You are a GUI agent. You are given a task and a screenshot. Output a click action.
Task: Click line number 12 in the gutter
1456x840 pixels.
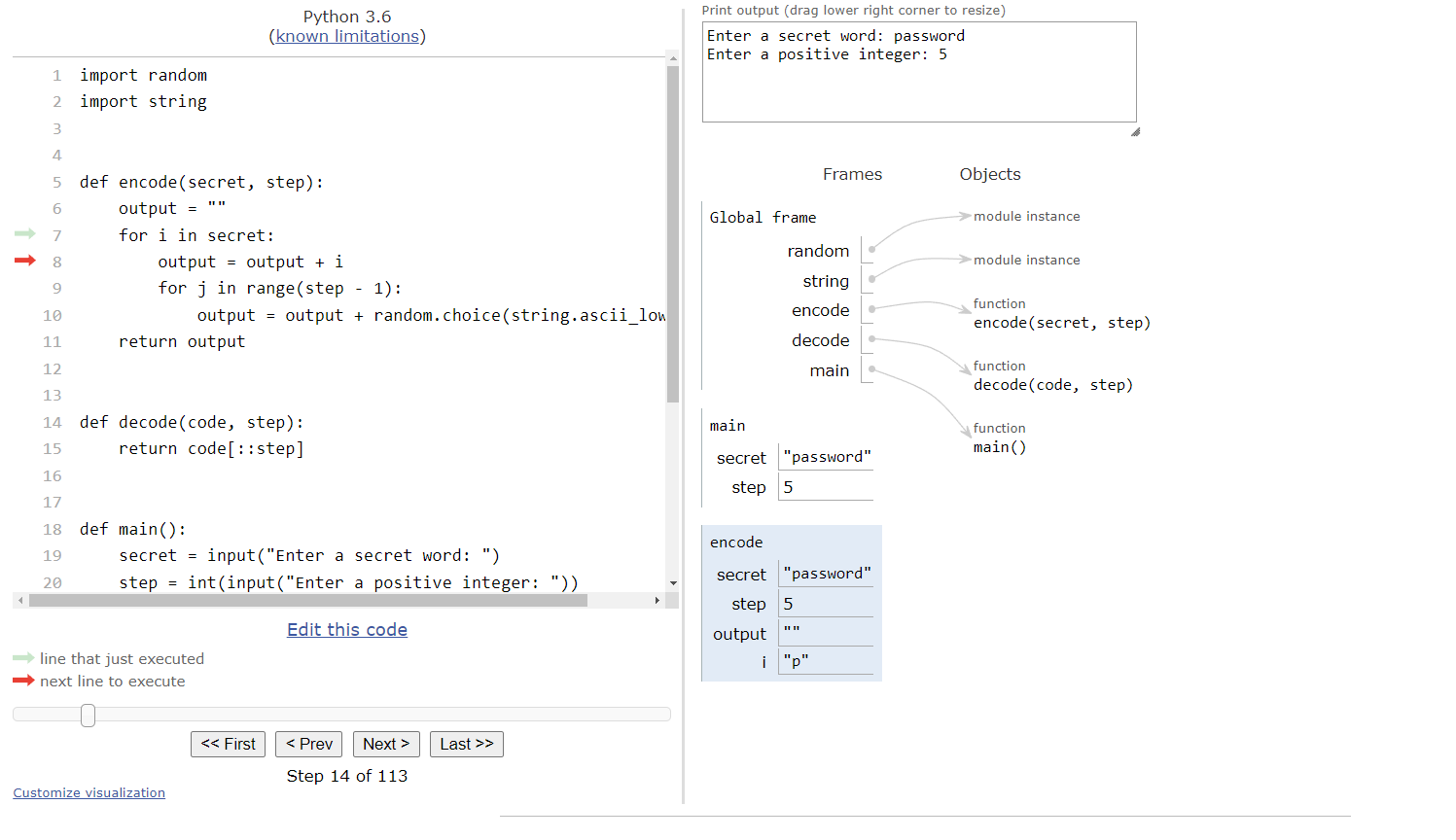coord(52,368)
